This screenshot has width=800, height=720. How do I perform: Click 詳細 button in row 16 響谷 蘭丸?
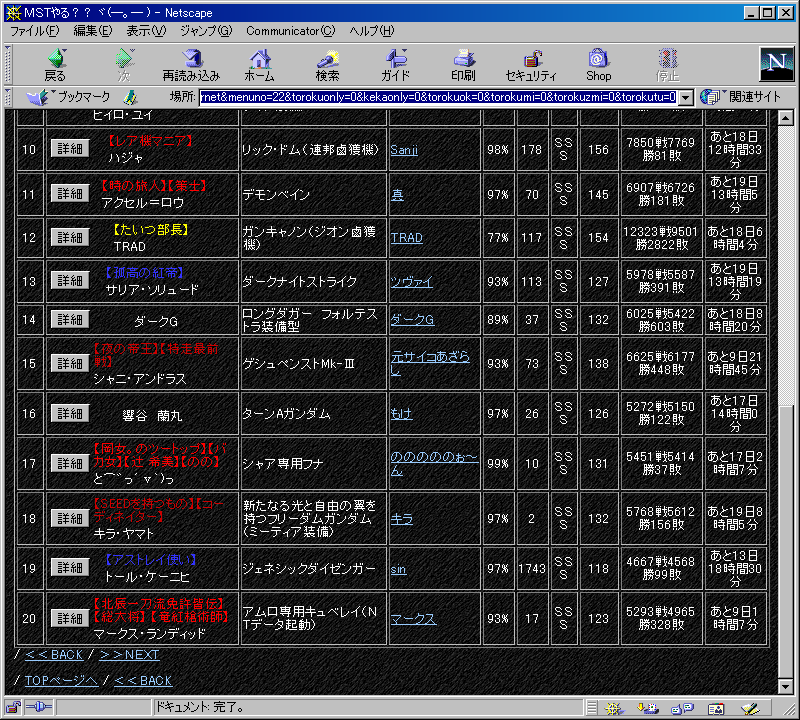click(x=70, y=413)
